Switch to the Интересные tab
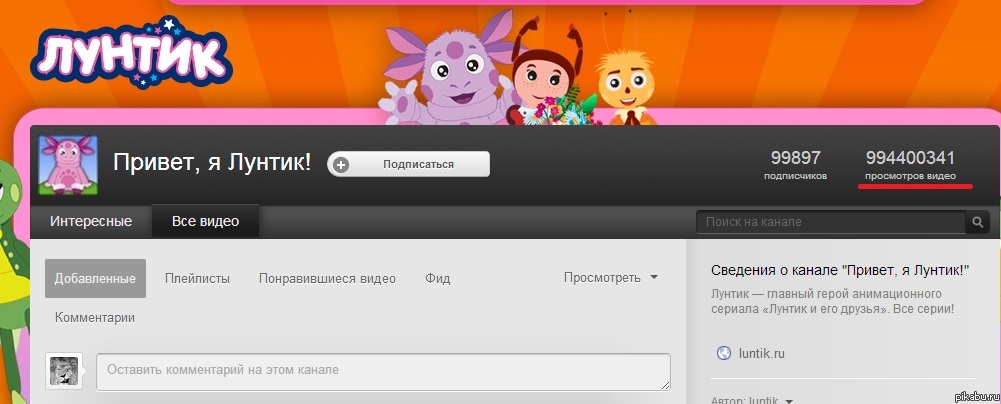The height and width of the screenshot is (404, 1001). 91,221
